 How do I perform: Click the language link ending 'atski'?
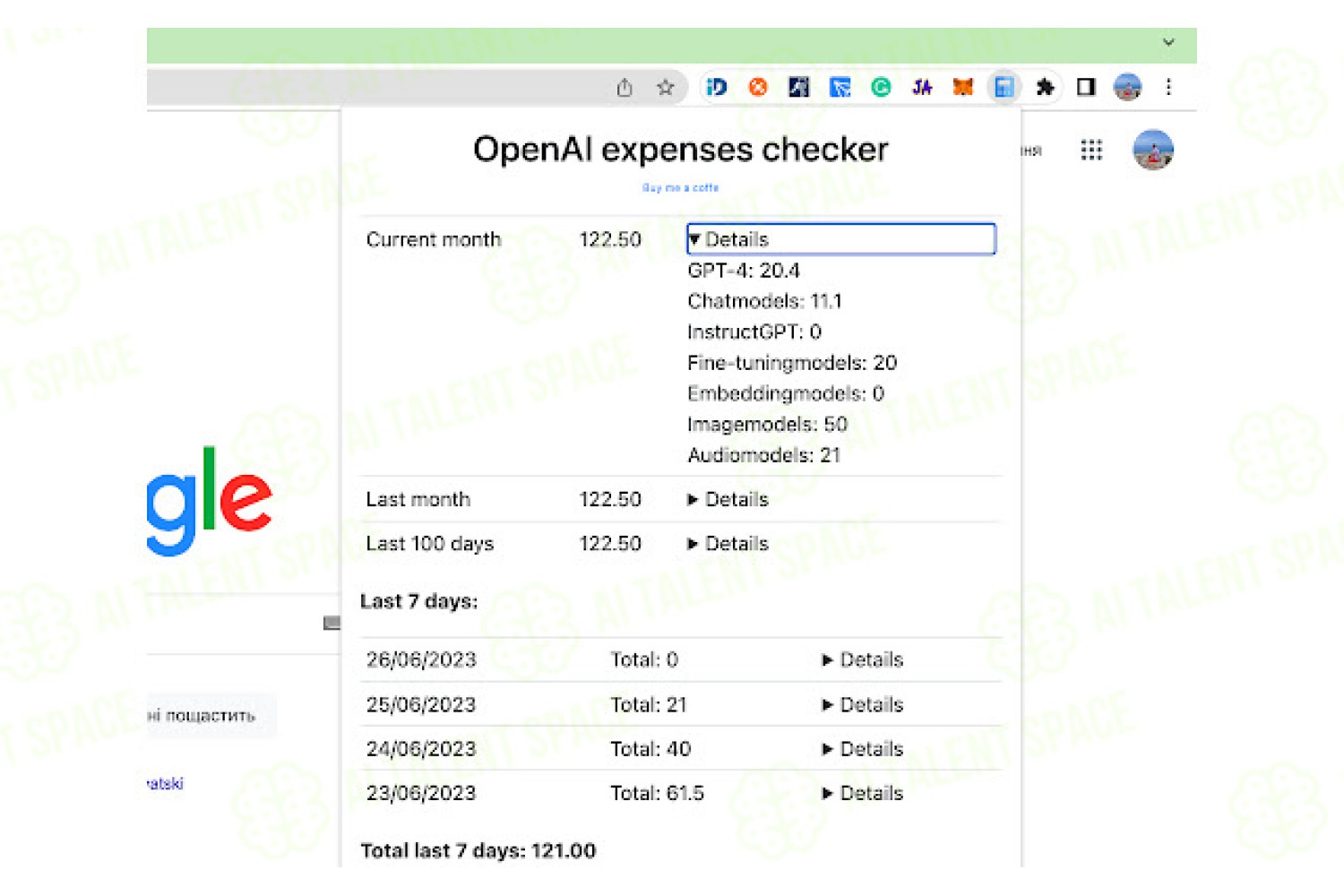(165, 783)
